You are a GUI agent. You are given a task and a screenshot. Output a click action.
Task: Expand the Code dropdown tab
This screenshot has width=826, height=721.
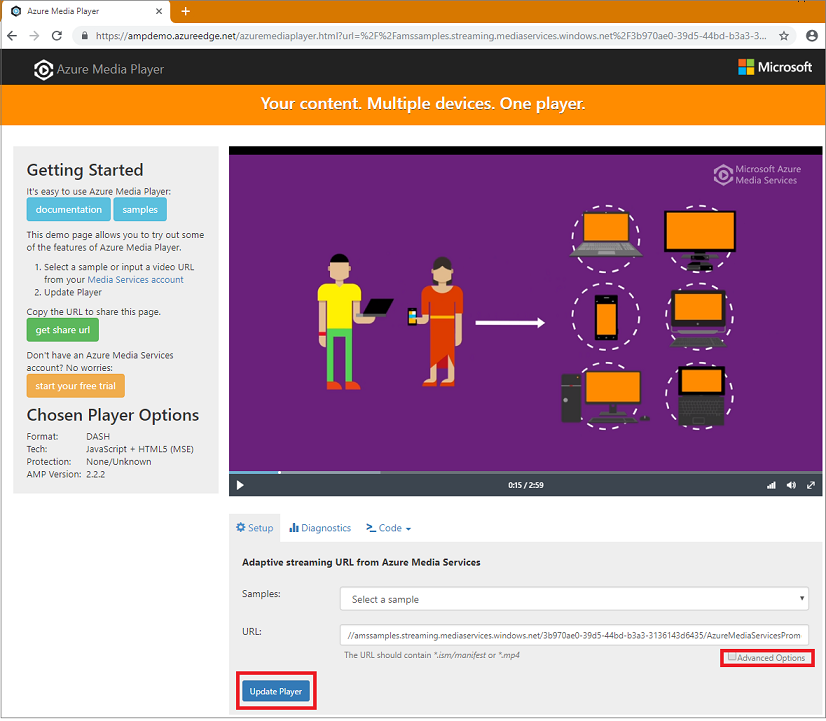pos(389,528)
